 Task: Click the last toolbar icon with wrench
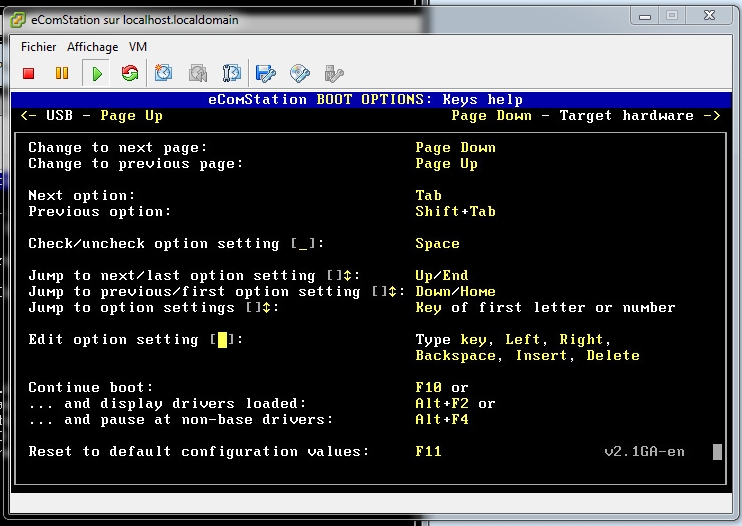[334, 73]
